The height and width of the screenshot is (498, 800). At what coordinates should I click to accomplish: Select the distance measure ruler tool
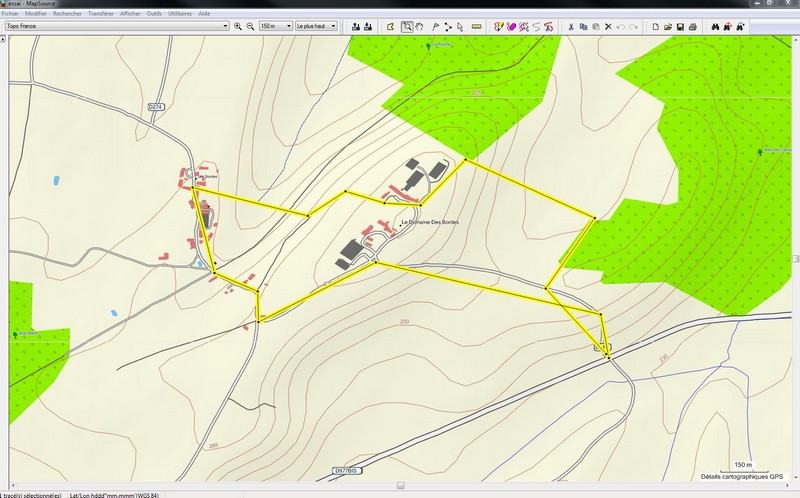(x=477, y=26)
